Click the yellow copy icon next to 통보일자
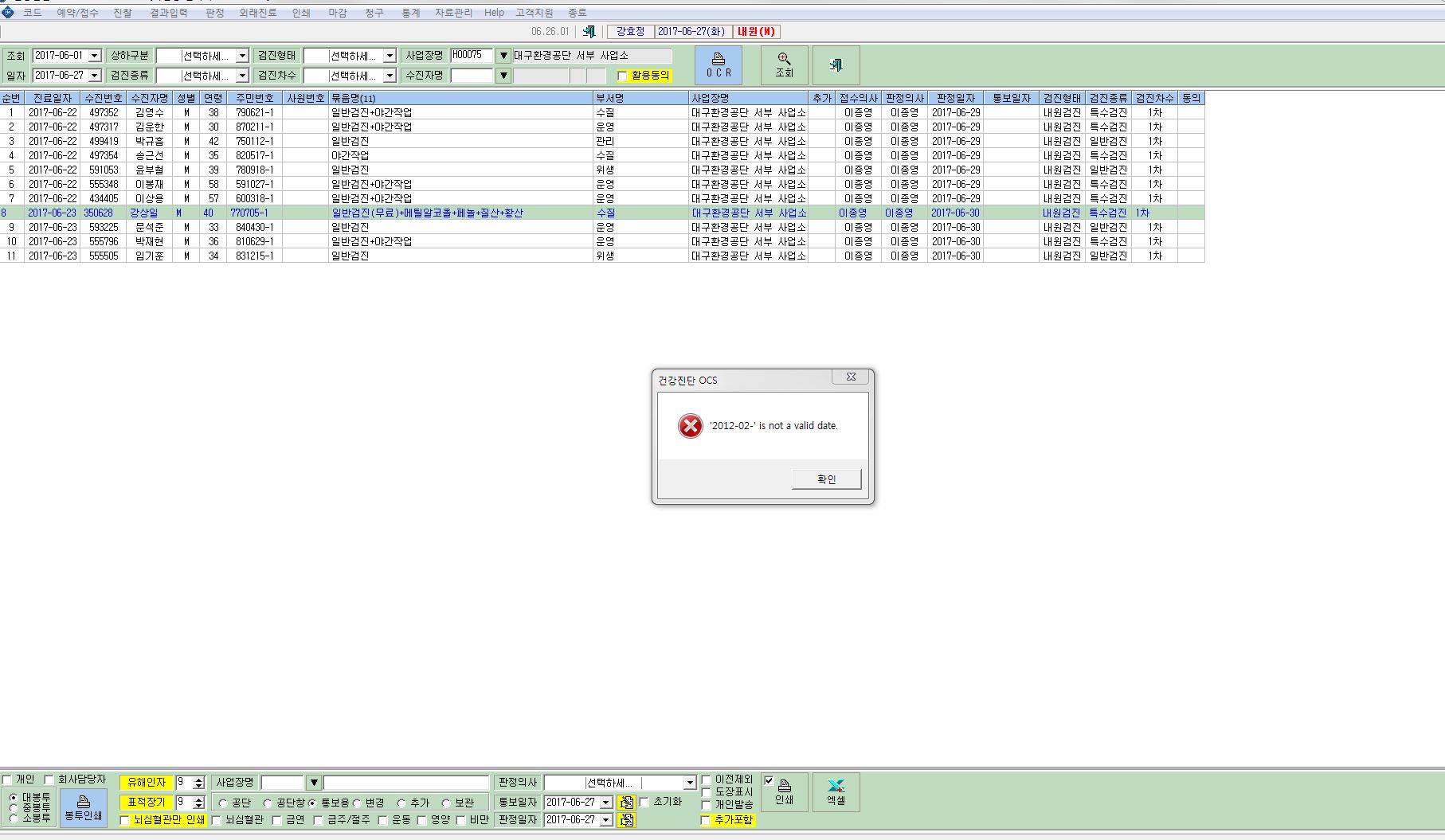This screenshot has height=840, width=1445. click(627, 803)
